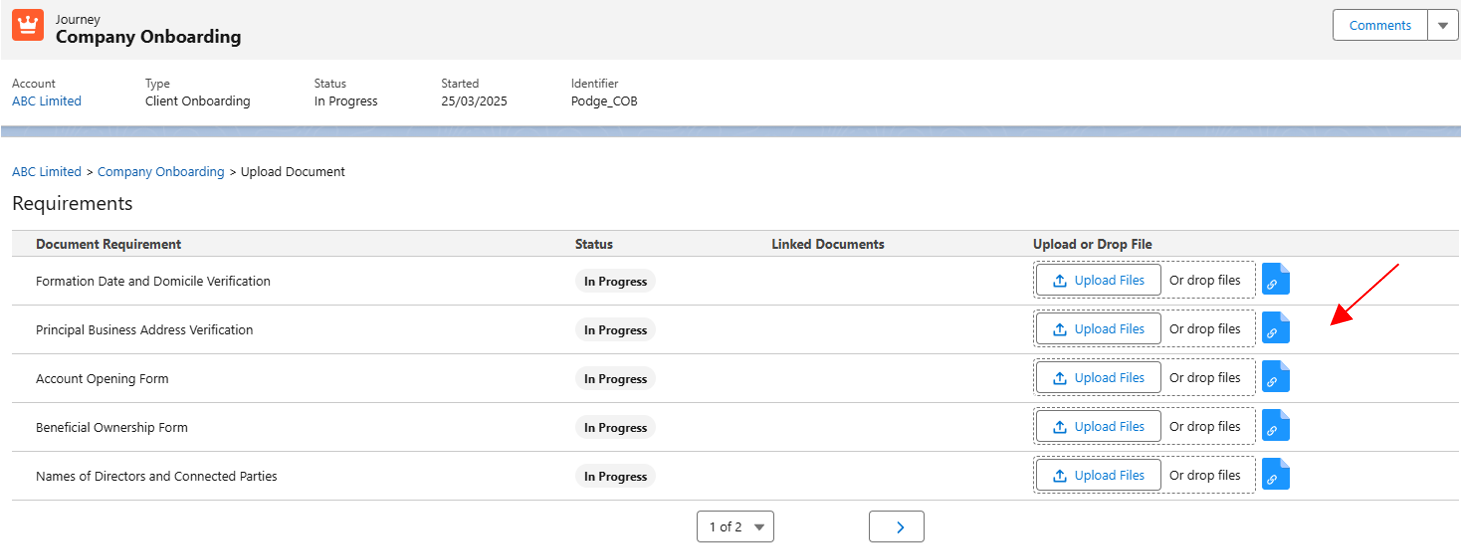
Task: Upload files for Beneficial Ownership Form
Action: tap(1098, 427)
